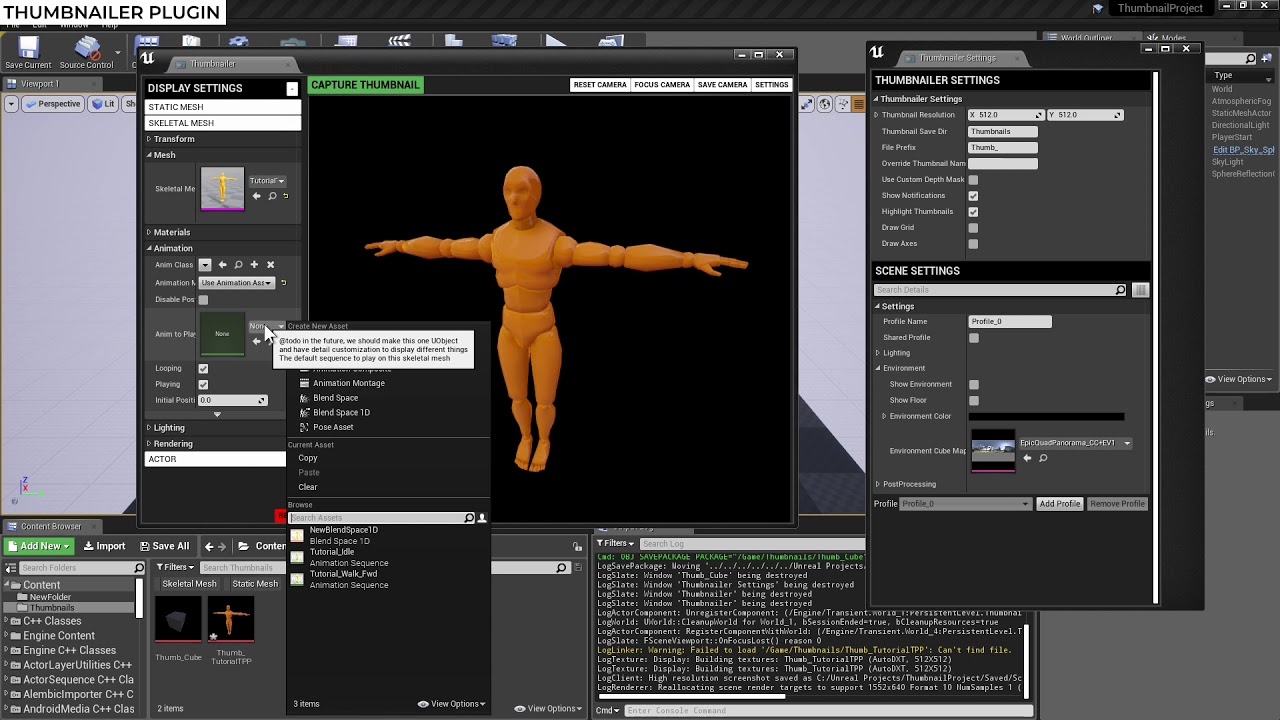
Task: Uncheck Highlight Thumbnails checkbox
Action: [973, 212]
